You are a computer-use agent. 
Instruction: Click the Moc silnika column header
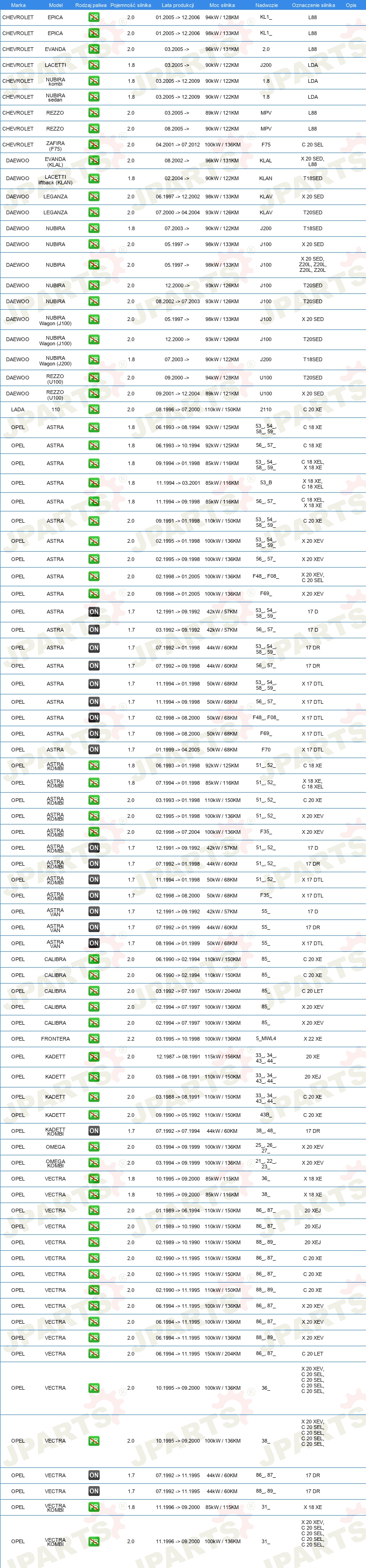coord(222,5)
